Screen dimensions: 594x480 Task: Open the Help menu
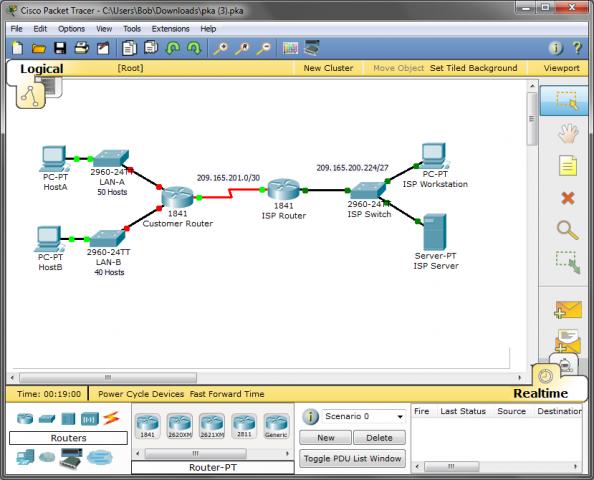point(208,29)
